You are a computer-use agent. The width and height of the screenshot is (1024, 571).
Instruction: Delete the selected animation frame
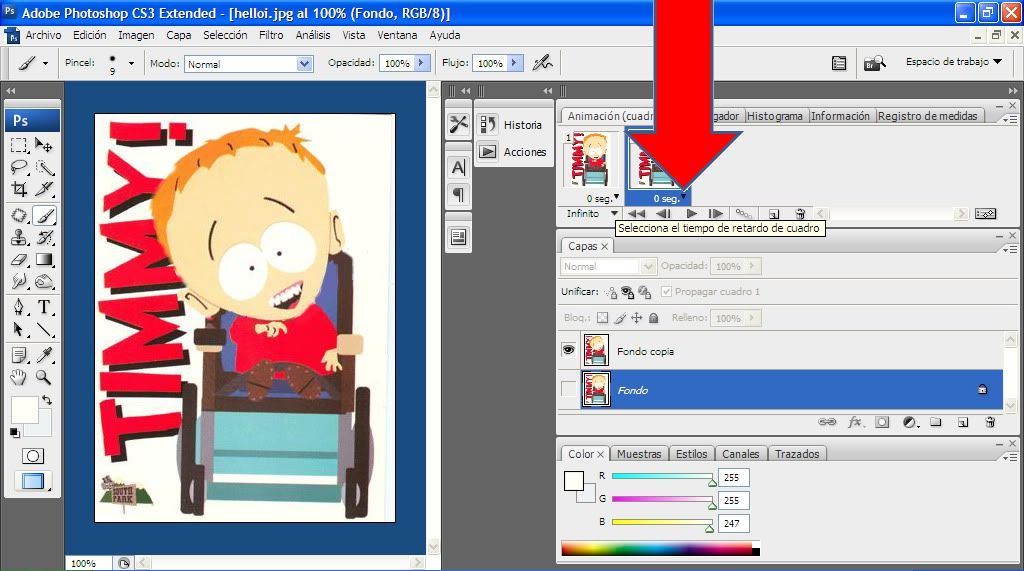[x=800, y=214]
